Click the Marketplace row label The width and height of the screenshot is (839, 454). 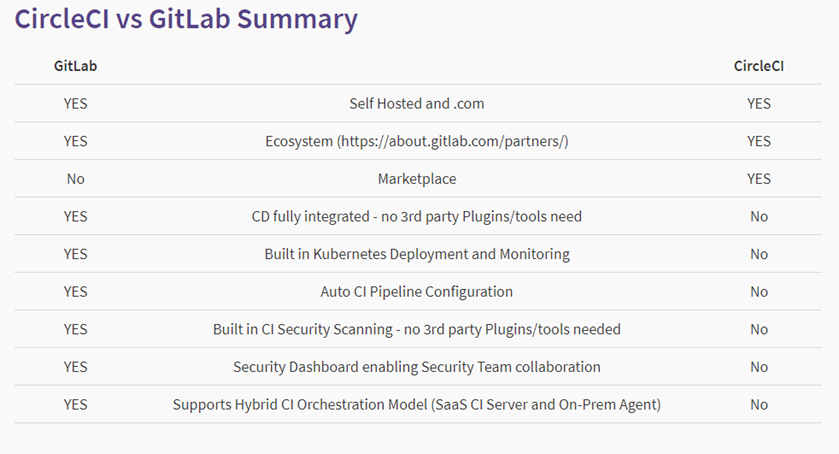(x=416, y=178)
